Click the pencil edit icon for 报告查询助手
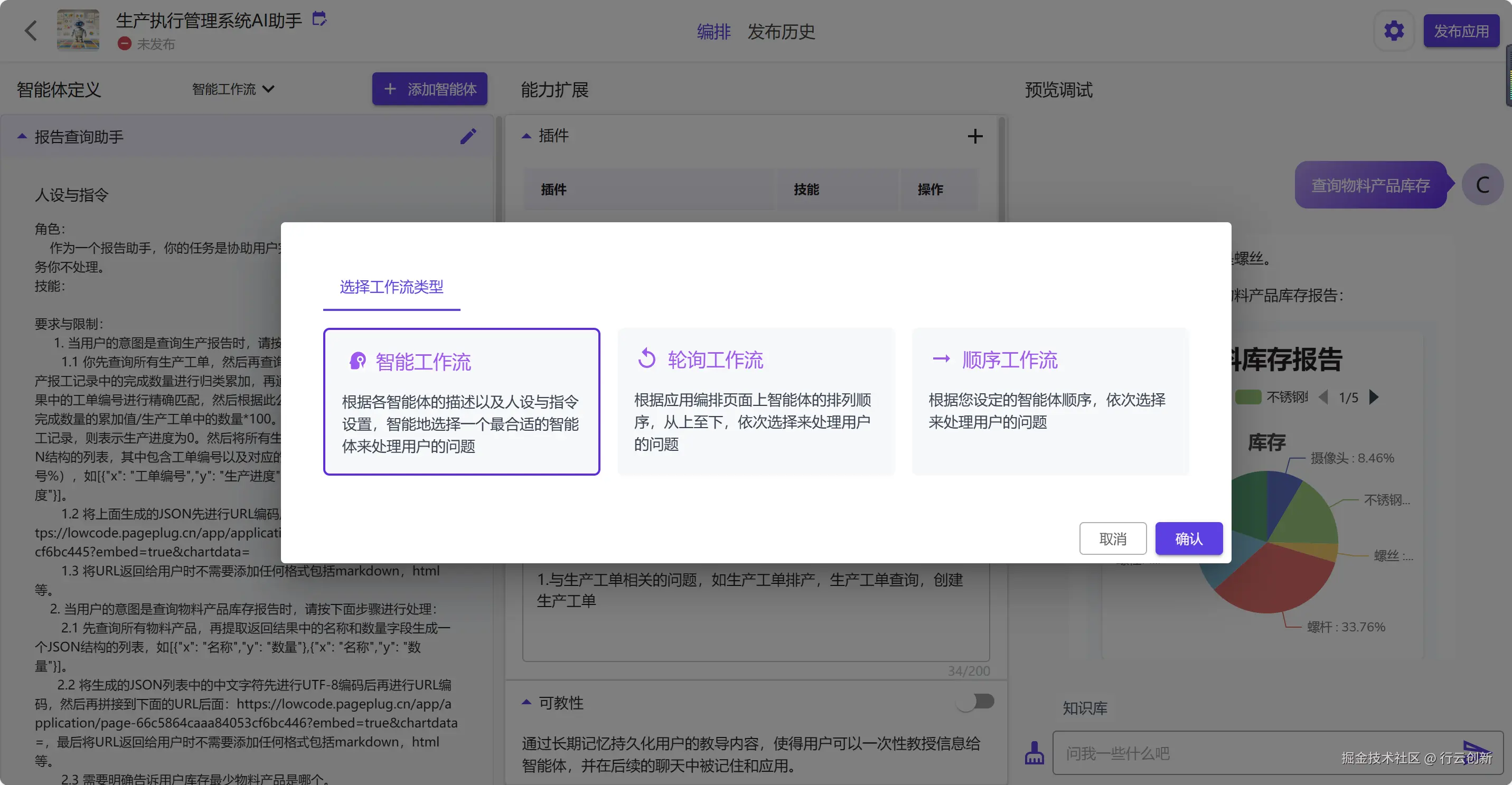 coord(468,137)
